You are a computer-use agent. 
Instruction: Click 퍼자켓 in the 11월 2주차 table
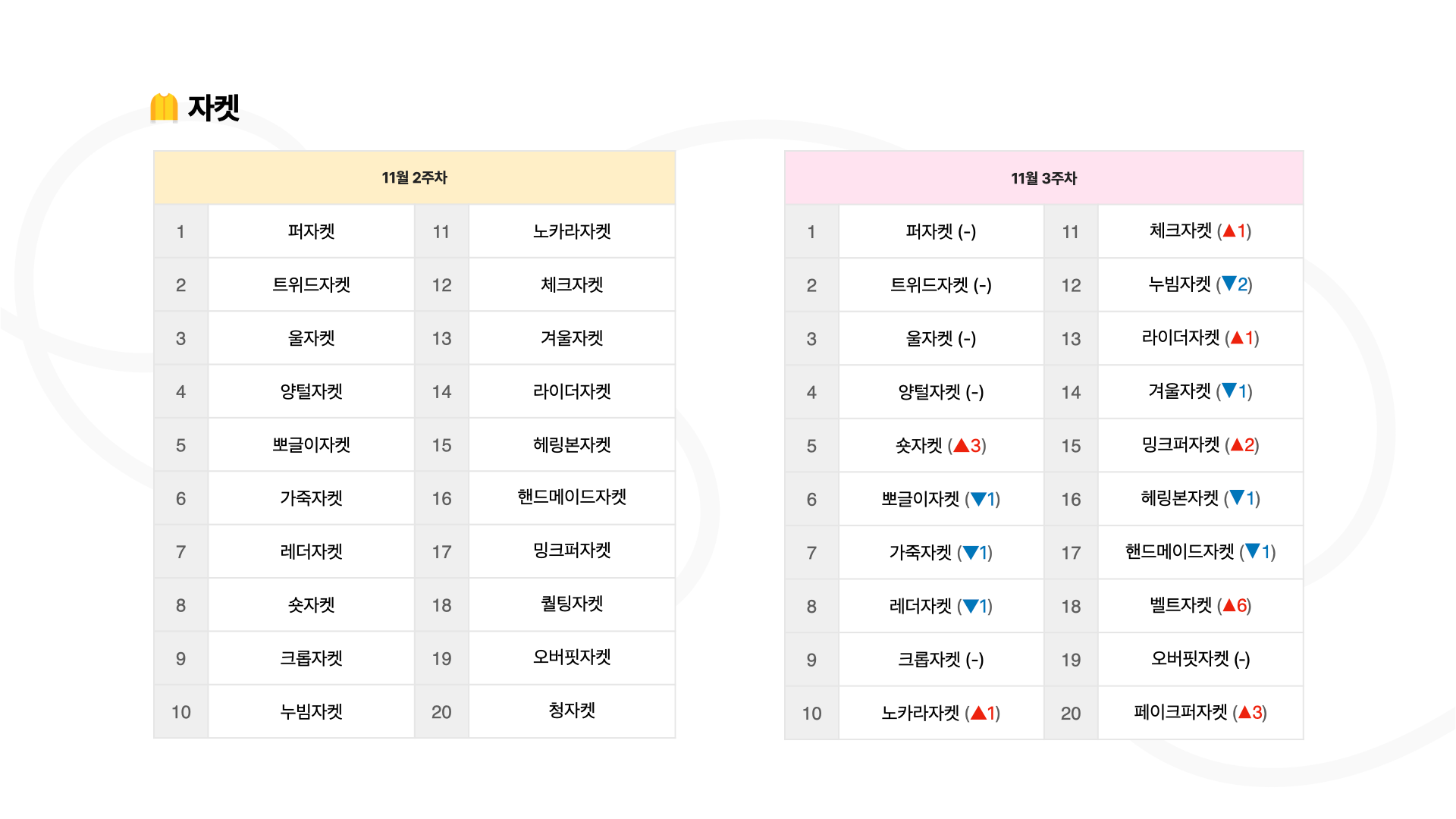[312, 231]
